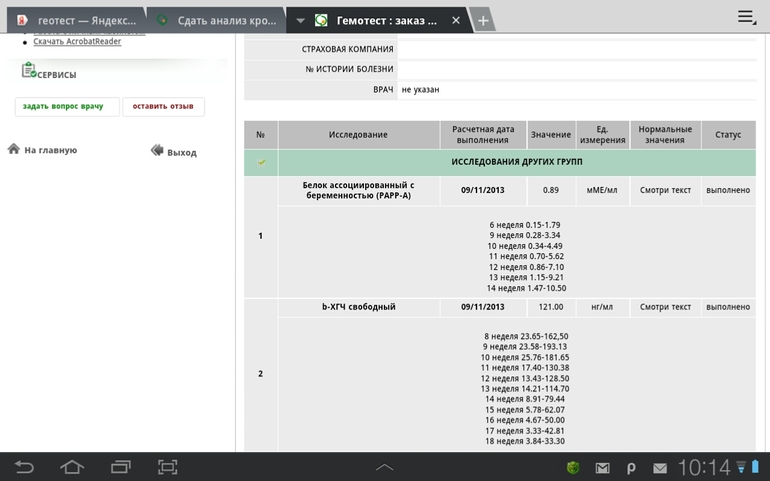Open the clock in status bar
The height and width of the screenshot is (481, 770).
coord(704,467)
